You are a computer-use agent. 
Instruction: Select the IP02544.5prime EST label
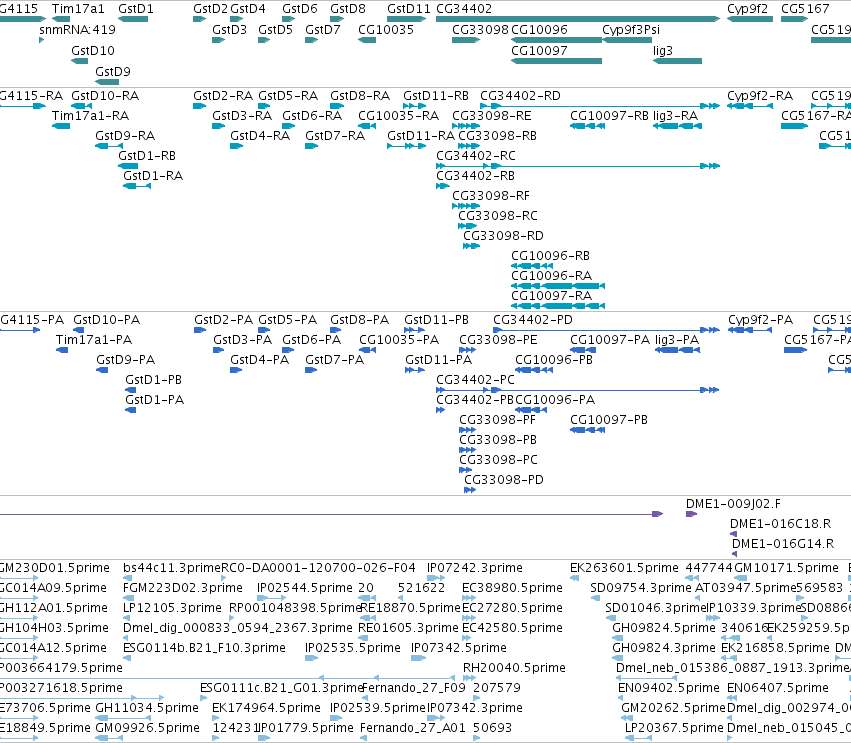point(305,588)
